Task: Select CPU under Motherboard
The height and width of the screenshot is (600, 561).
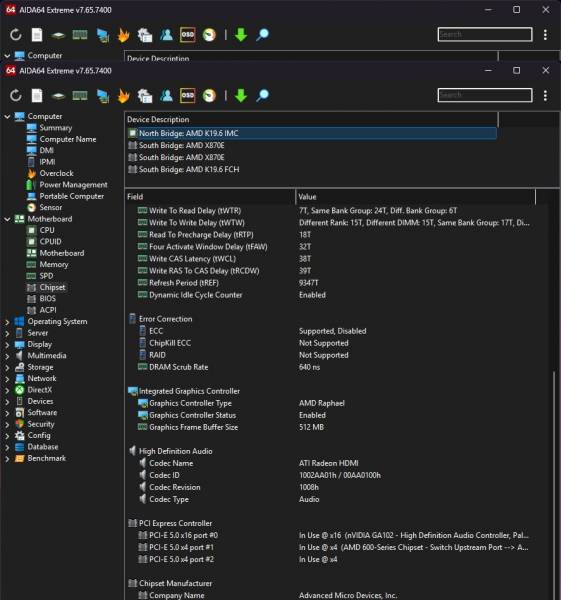Action: click(x=47, y=230)
